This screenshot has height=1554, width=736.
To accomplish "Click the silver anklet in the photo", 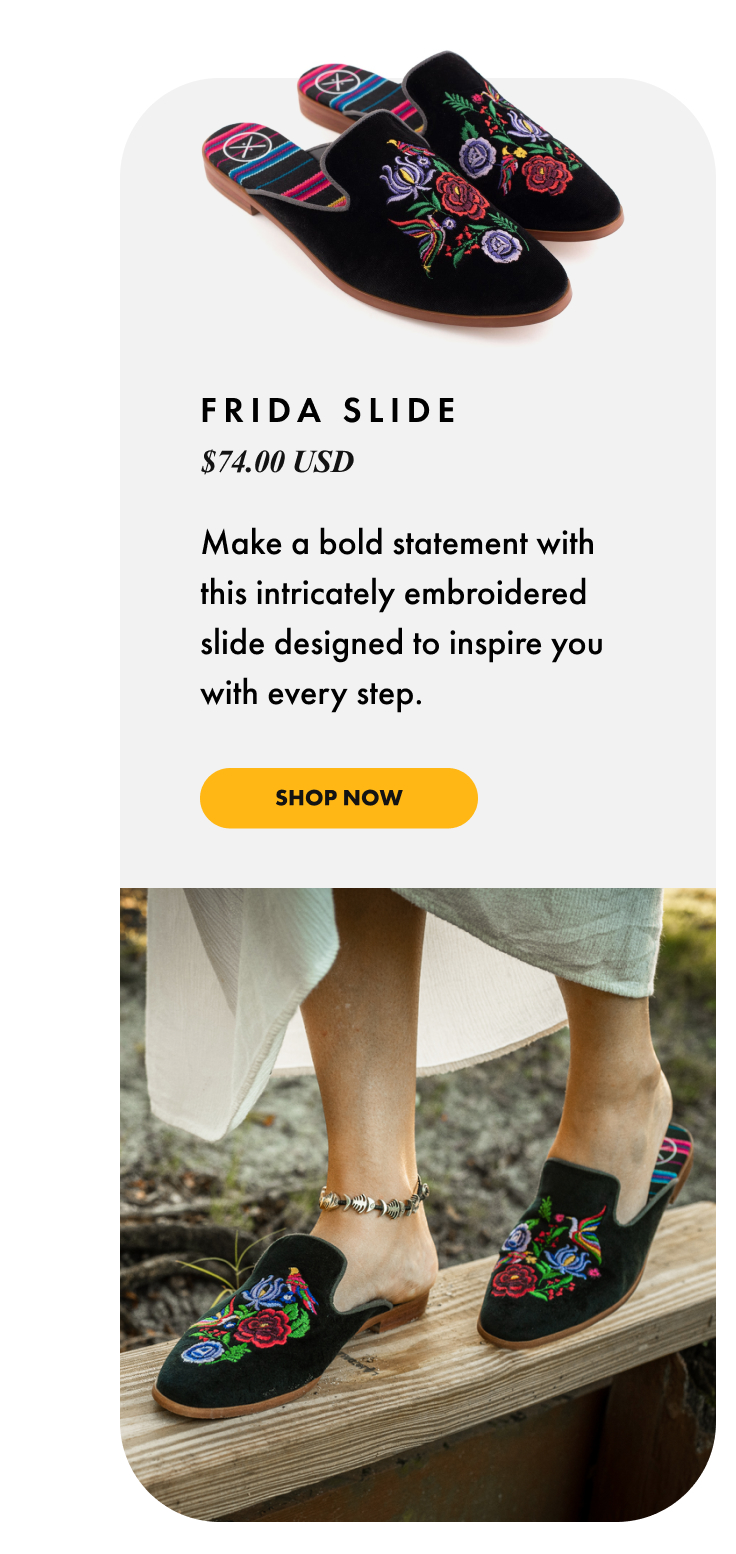I will pos(375,1199).
